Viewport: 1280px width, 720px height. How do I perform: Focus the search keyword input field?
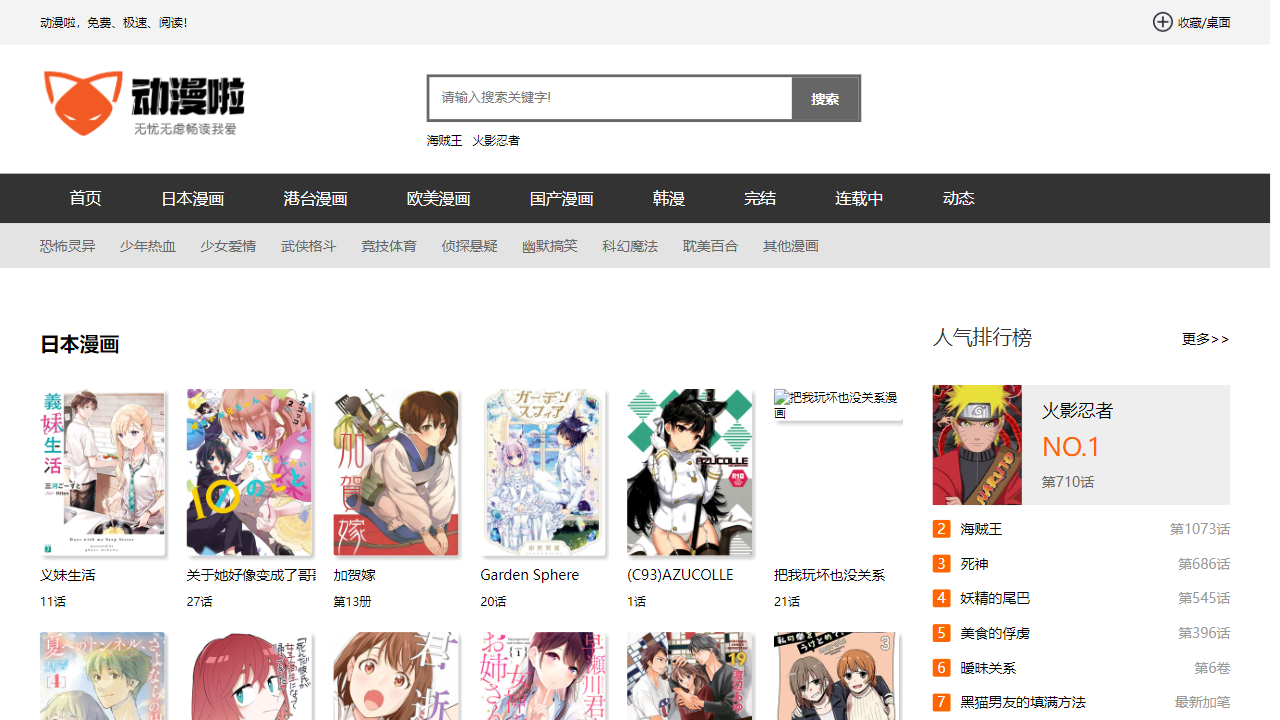click(610, 98)
